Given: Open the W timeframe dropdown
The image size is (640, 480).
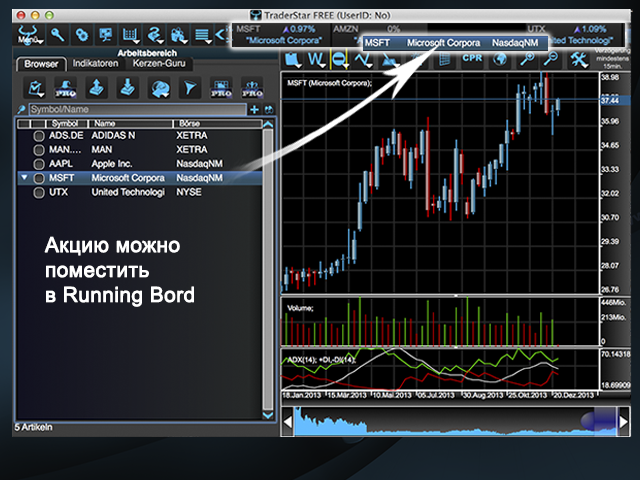Looking at the screenshot, I should [316, 60].
